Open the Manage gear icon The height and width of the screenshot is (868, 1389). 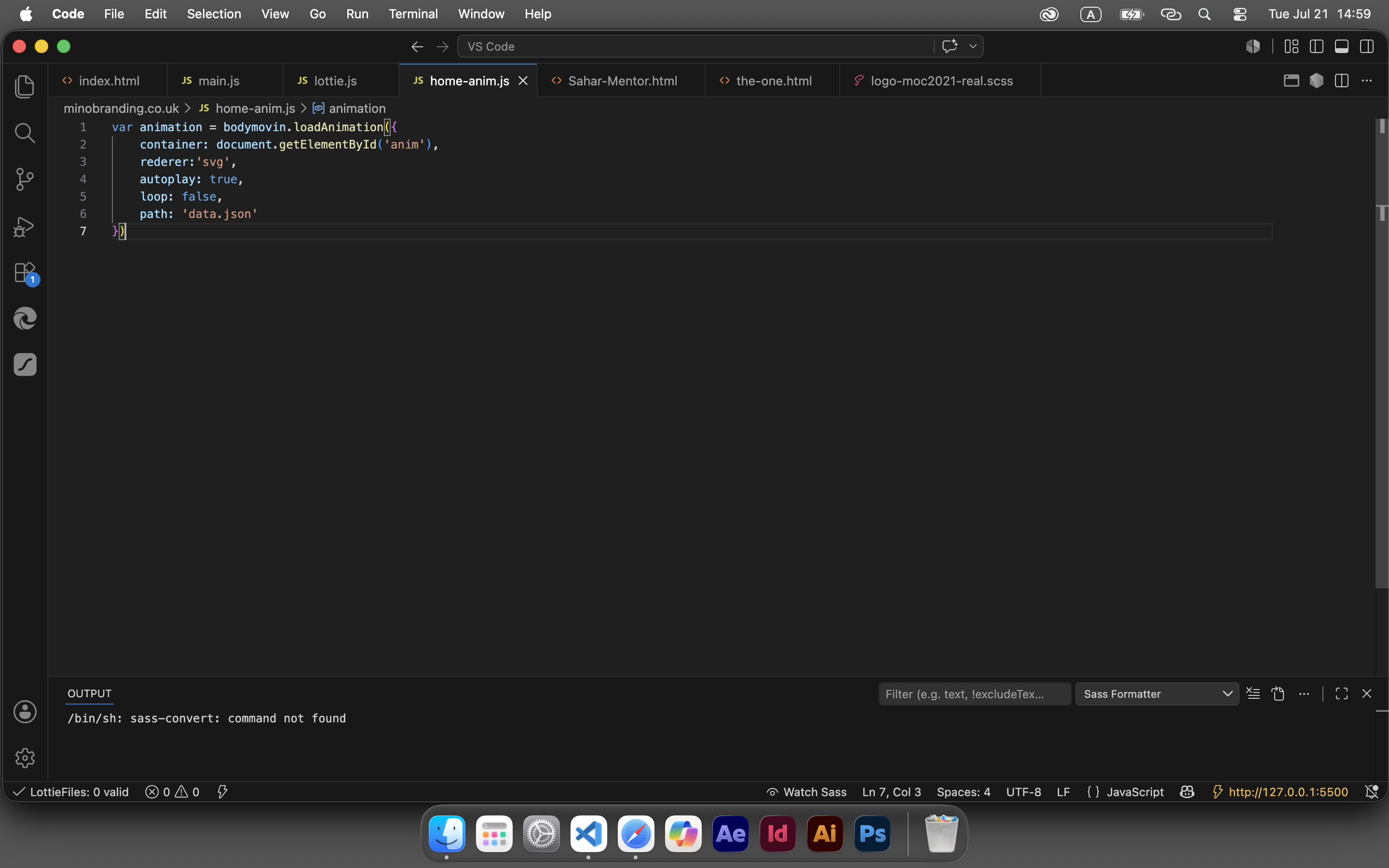pos(25,759)
